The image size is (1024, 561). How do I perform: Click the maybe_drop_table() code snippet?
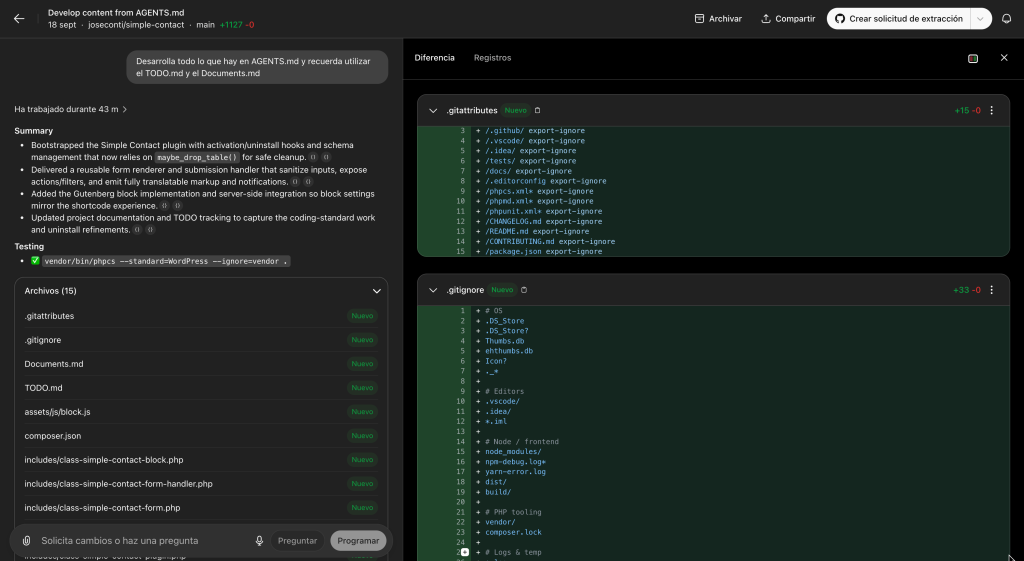tap(197, 157)
